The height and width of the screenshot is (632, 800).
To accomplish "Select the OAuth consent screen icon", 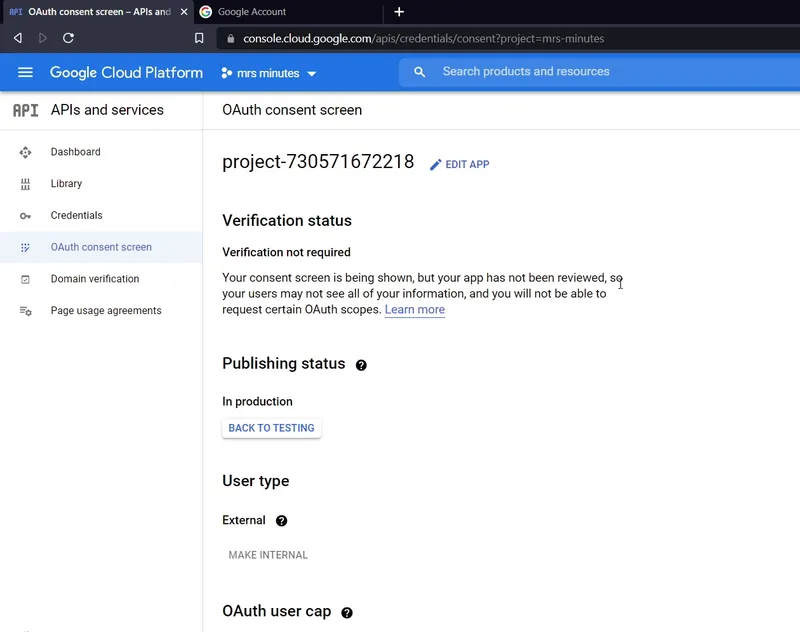I will tap(23, 247).
